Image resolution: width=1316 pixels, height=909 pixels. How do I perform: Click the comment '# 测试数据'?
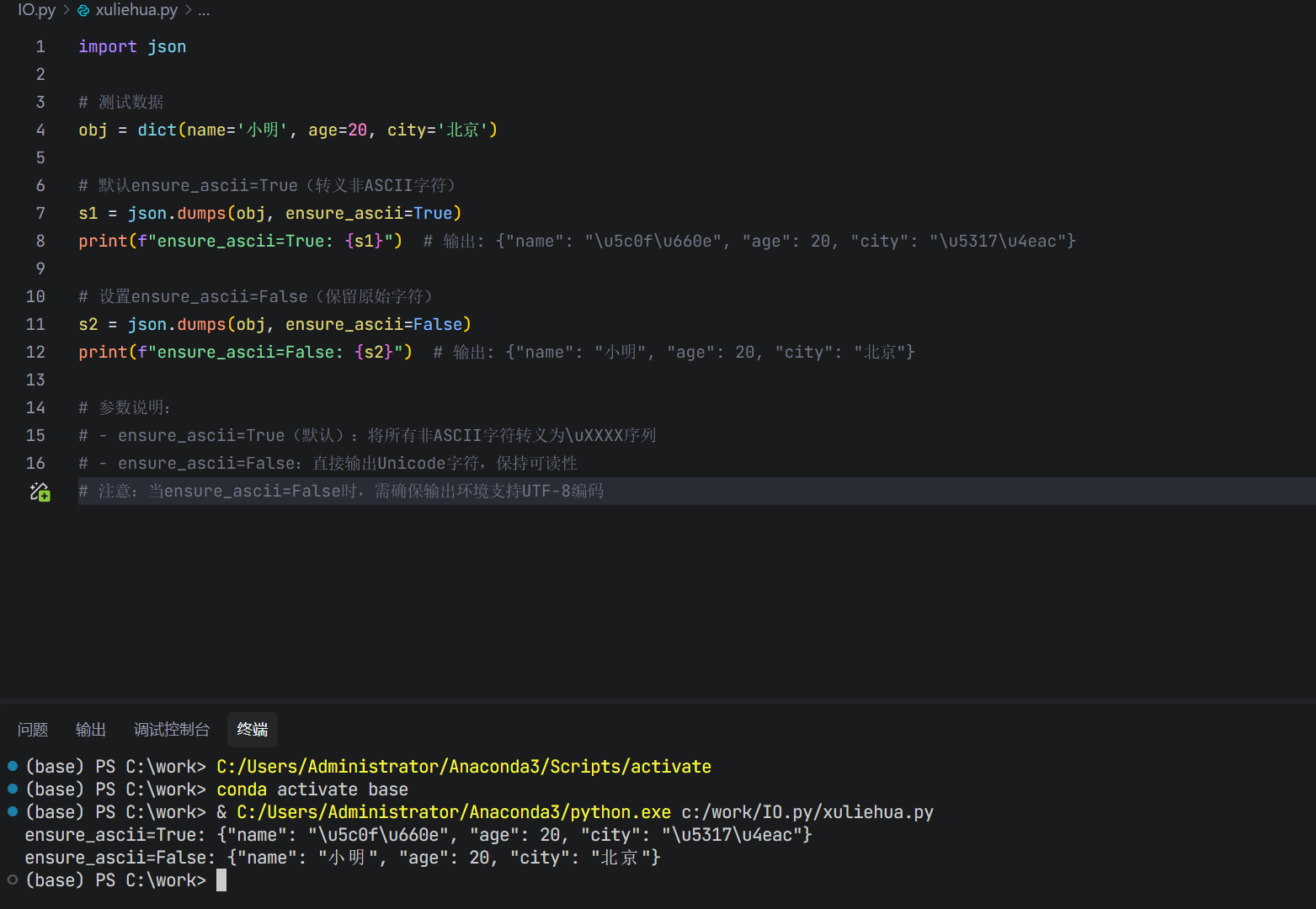tap(121, 103)
